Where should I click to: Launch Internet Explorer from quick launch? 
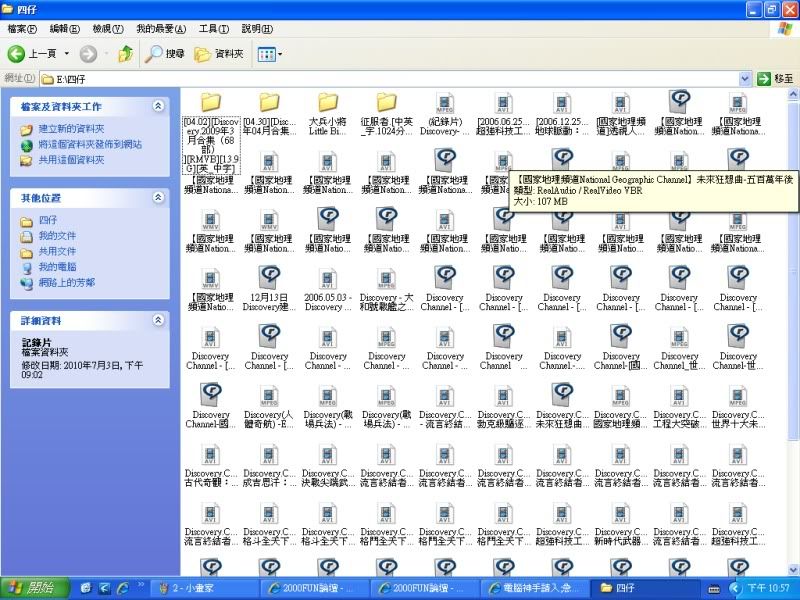(x=123, y=588)
